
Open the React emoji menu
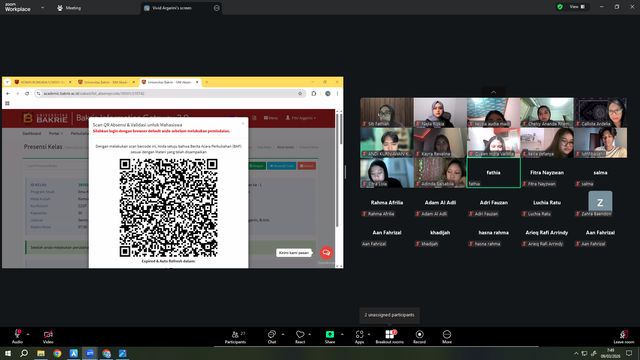click(x=300, y=337)
